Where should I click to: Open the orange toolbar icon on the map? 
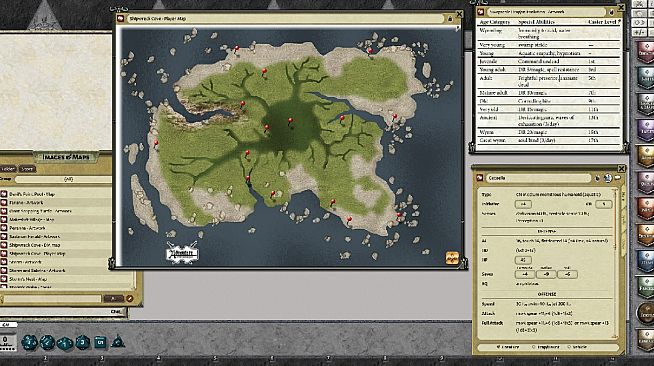(x=452, y=258)
